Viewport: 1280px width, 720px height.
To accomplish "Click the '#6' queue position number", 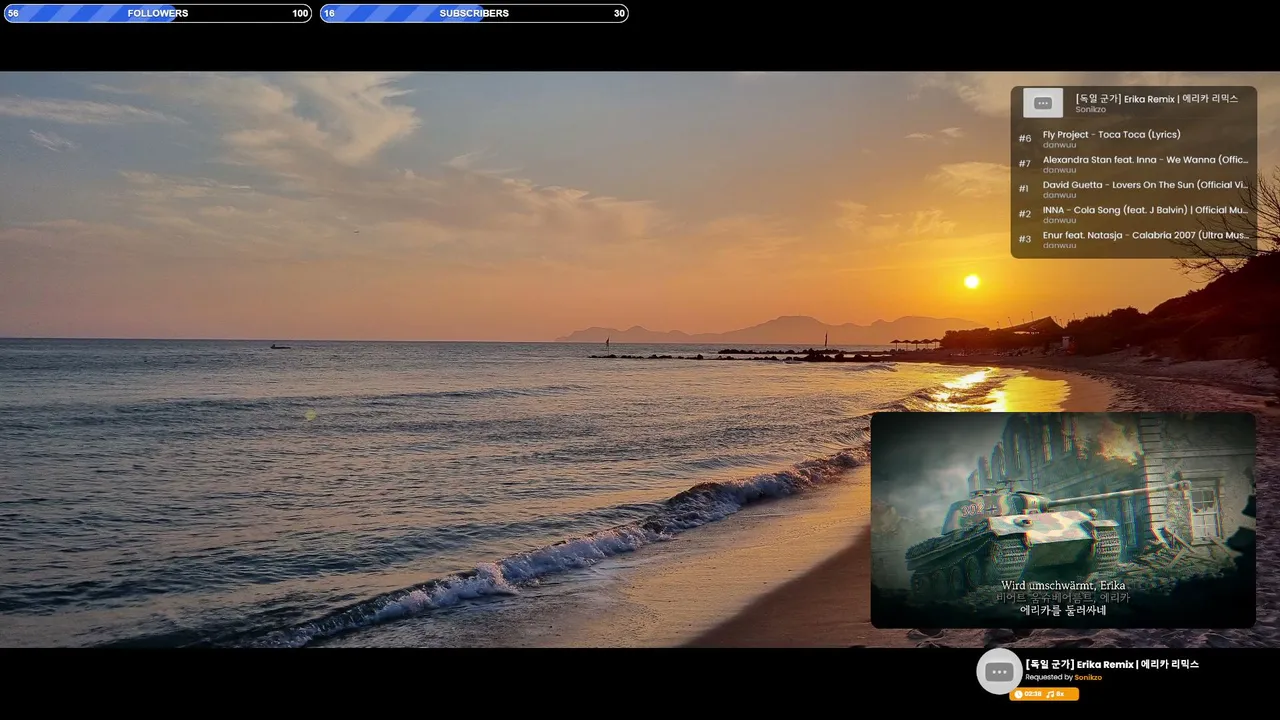I will coord(1025,139).
